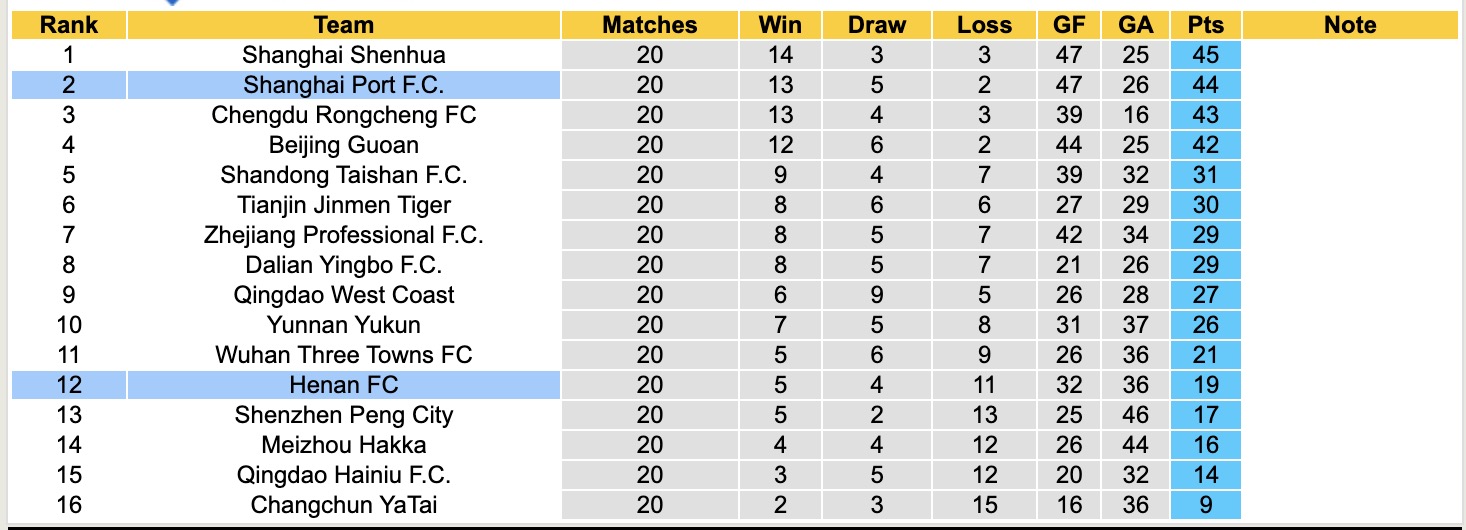Click Shanghai Shenhua's 45 points cell
Viewport: 1466px width, 530px height.
click(x=1205, y=55)
